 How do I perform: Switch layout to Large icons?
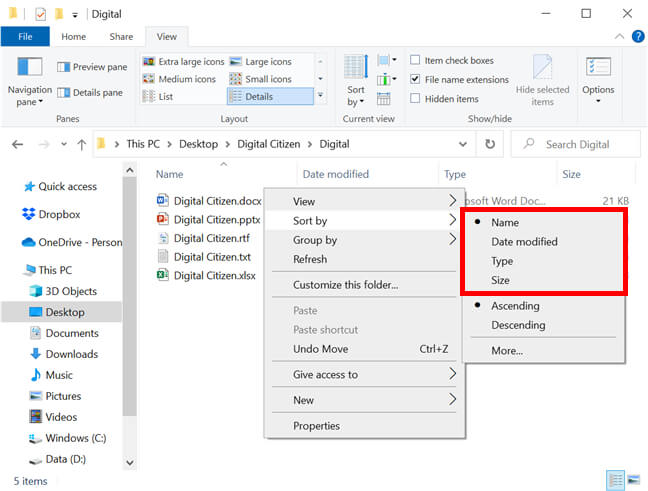tap(261, 62)
